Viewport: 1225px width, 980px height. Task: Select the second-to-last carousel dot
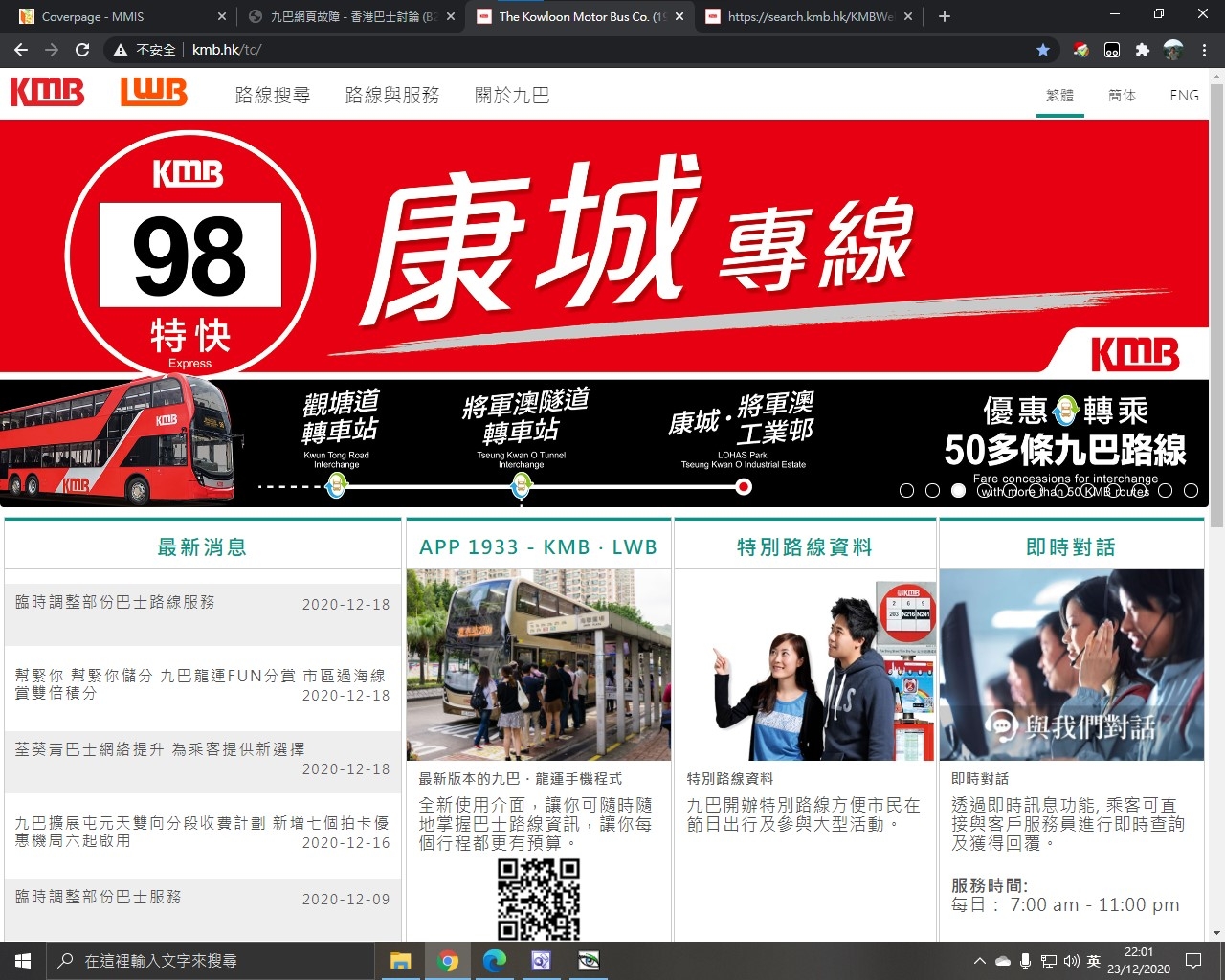pyautogui.click(x=1165, y=490)
